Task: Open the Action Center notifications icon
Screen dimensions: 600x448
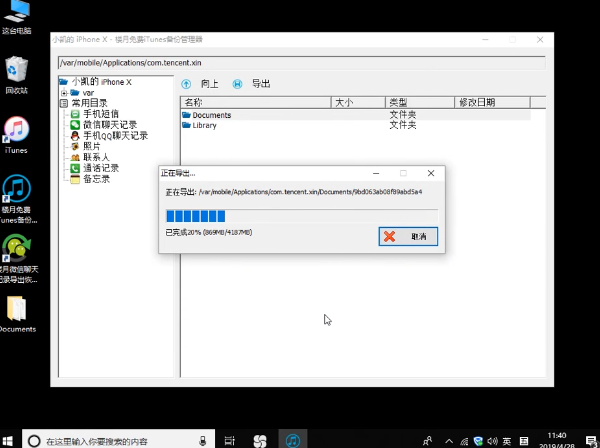Action: [591, 441]
